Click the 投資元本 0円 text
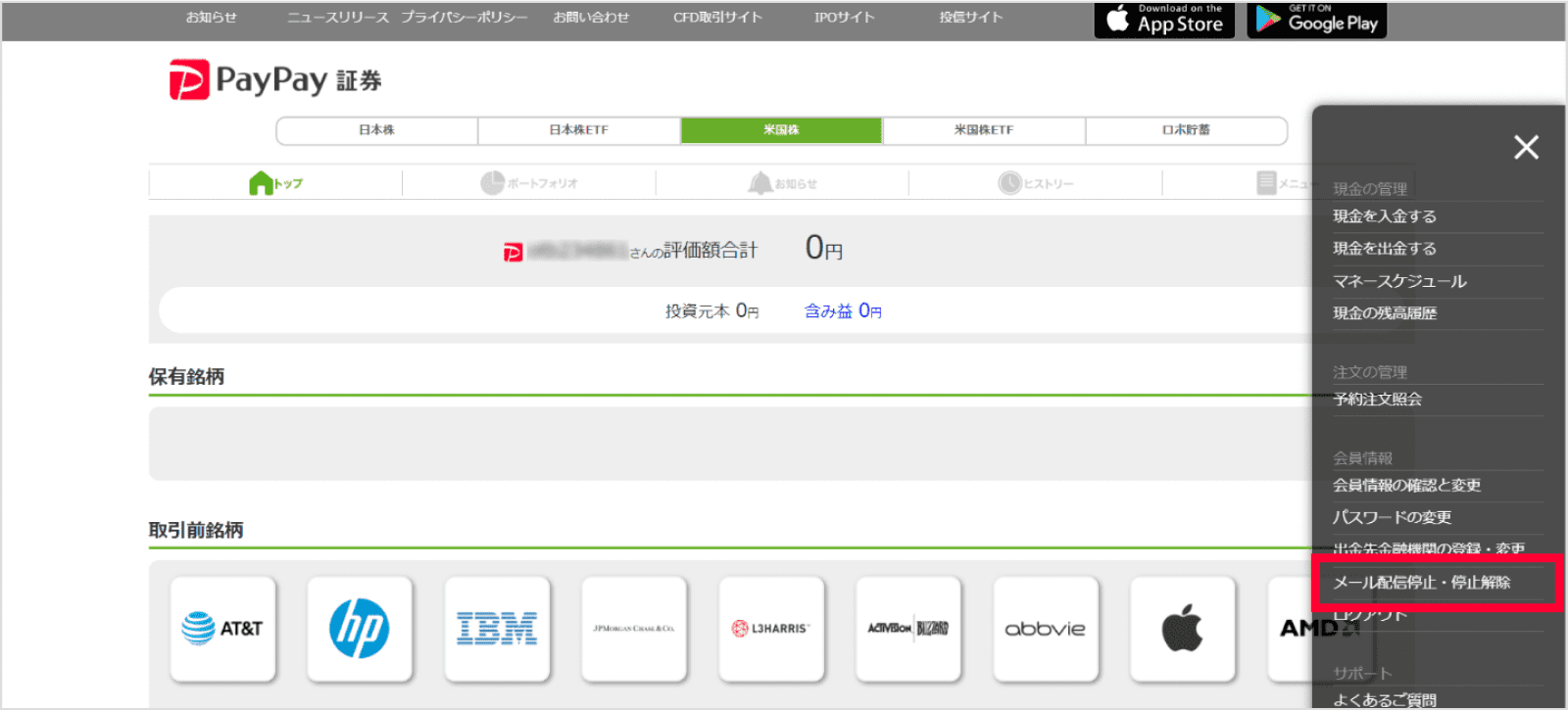1568x710 pixels. click(x=712, y=311)
